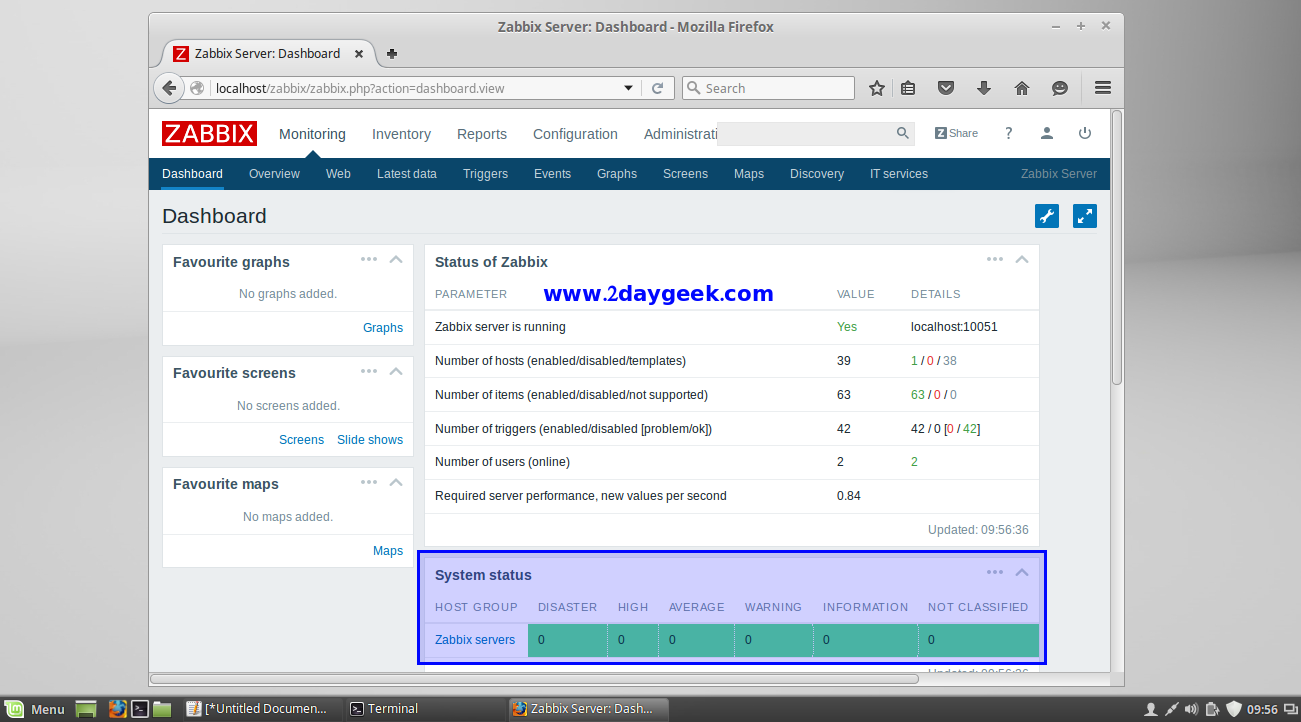Click the Zabbix sign out power icon

[1085, 133]
